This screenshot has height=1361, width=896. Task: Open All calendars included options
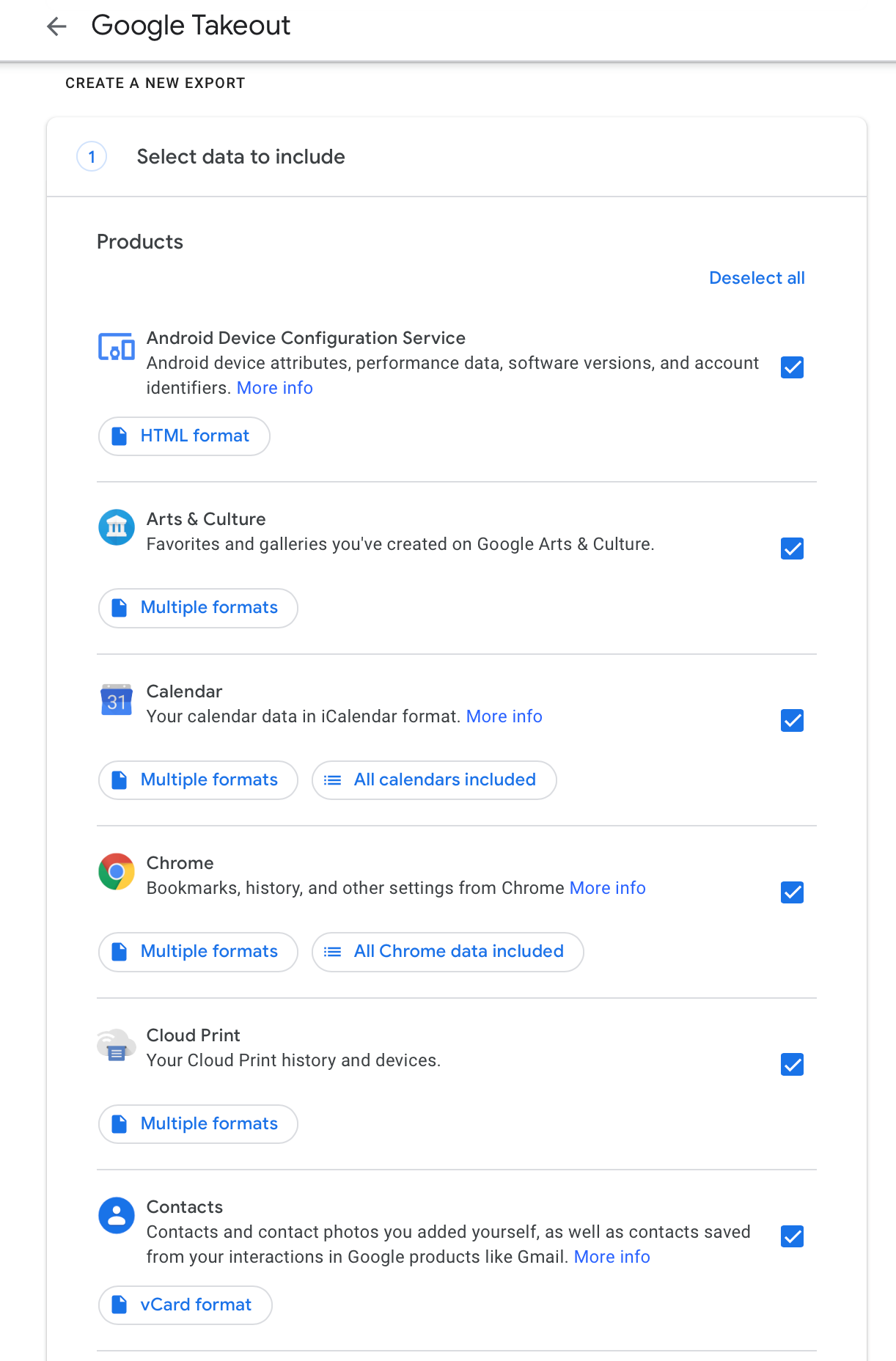pos(434,780)
